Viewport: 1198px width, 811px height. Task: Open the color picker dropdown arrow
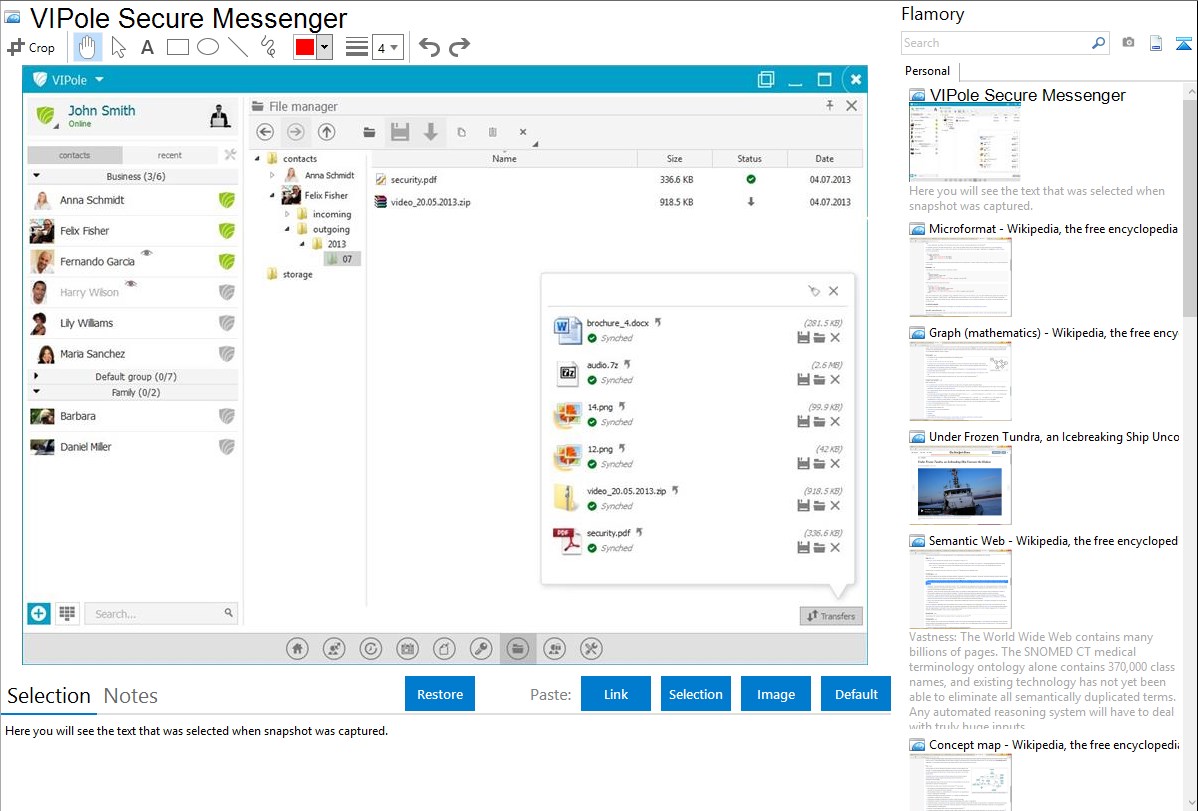pos(325,47)
